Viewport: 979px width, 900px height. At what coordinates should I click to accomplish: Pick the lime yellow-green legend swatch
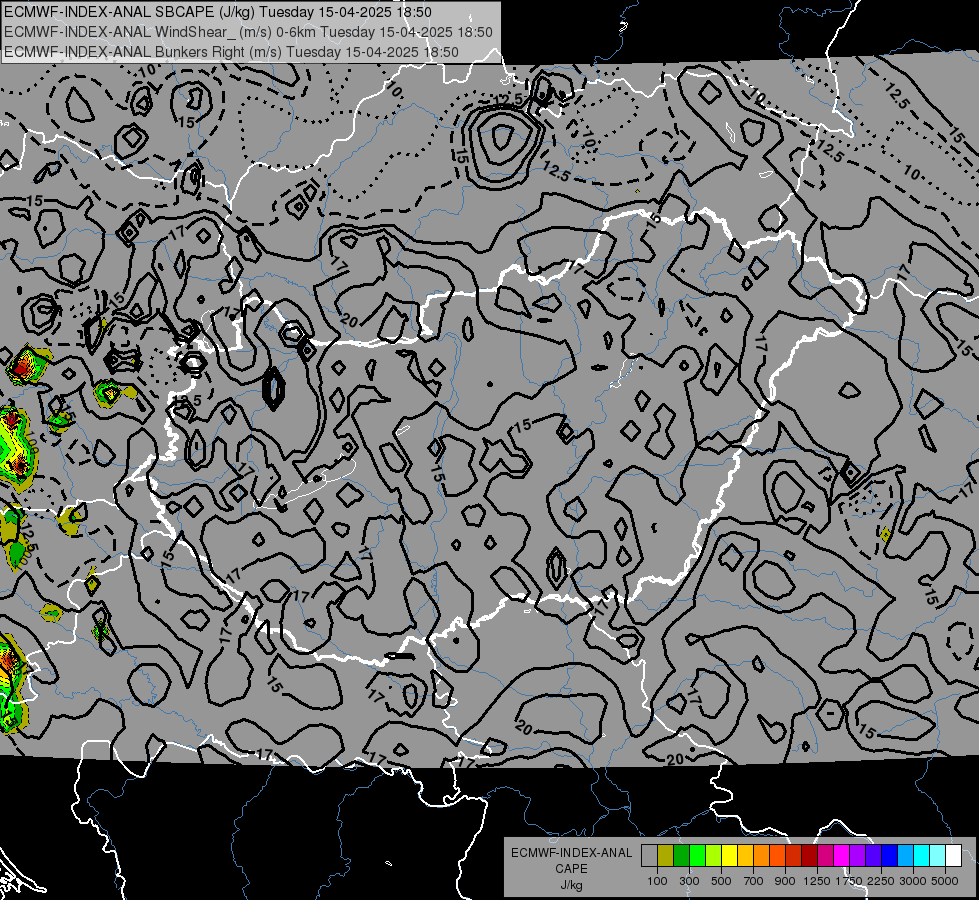click(x=713, y=856)
